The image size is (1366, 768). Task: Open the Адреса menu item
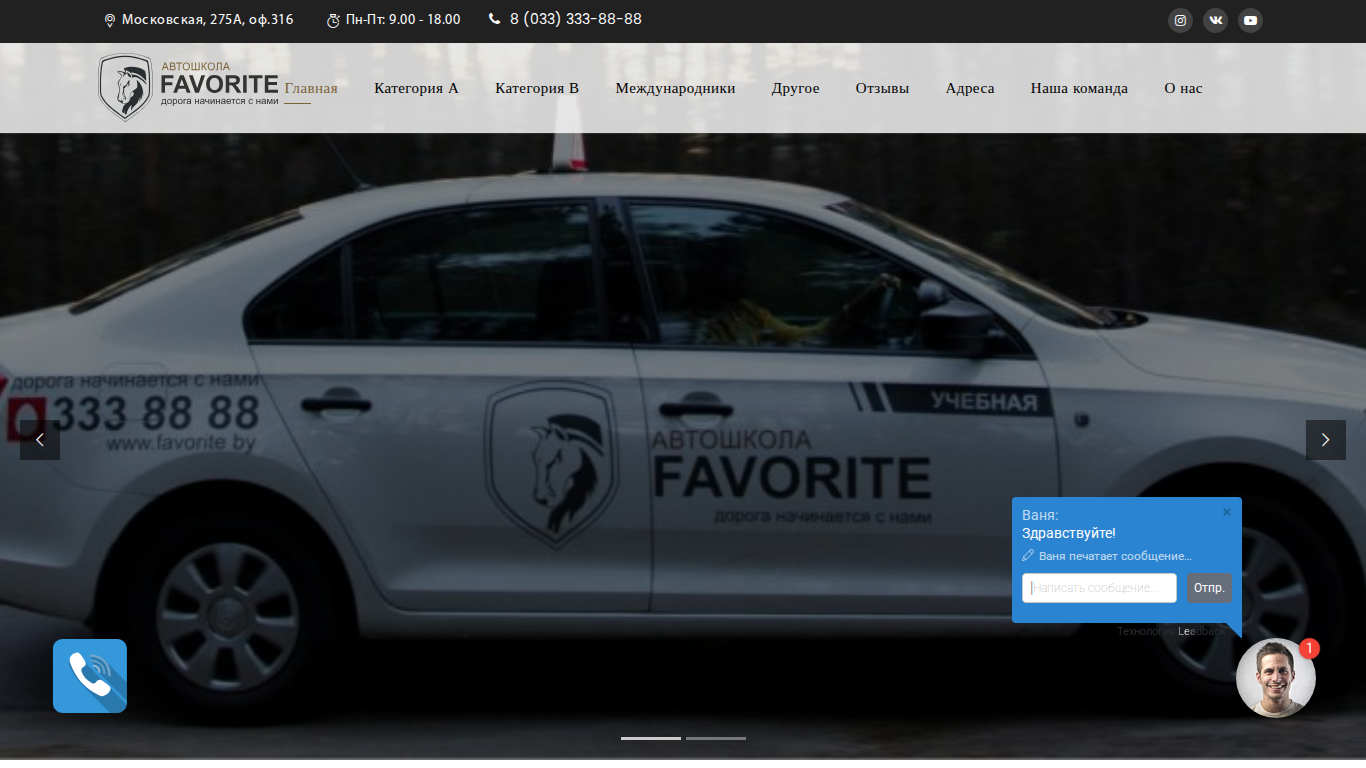point(970,88)
